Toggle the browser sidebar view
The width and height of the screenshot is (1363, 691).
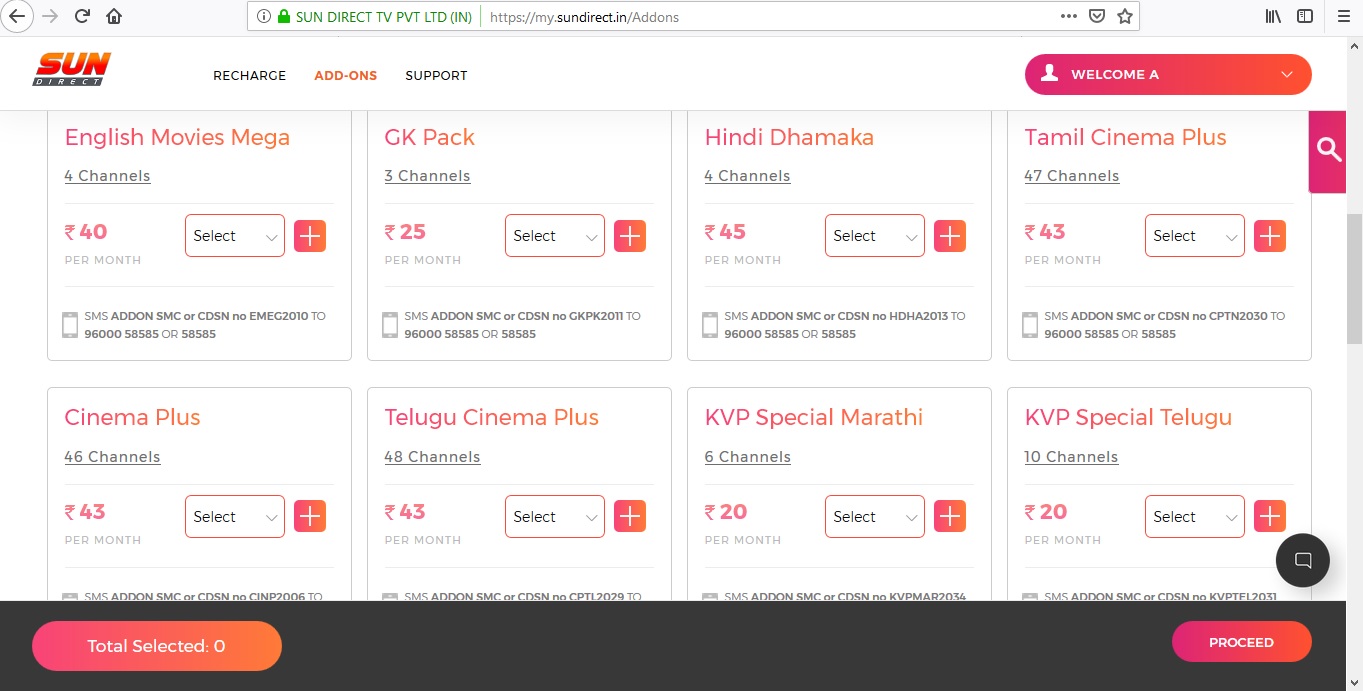pos(1305,16)
